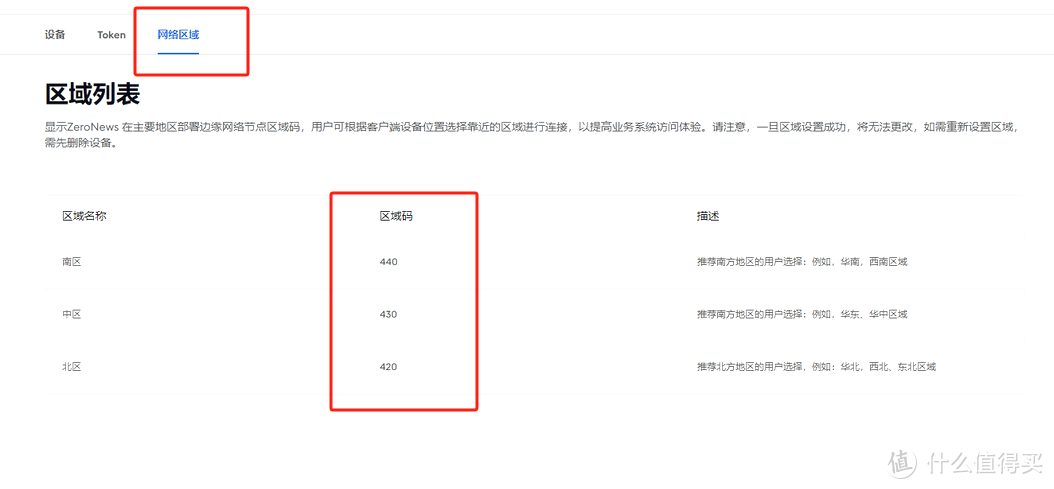Click the 华北、西北、东北区域 description for 北区

[816, 367]
